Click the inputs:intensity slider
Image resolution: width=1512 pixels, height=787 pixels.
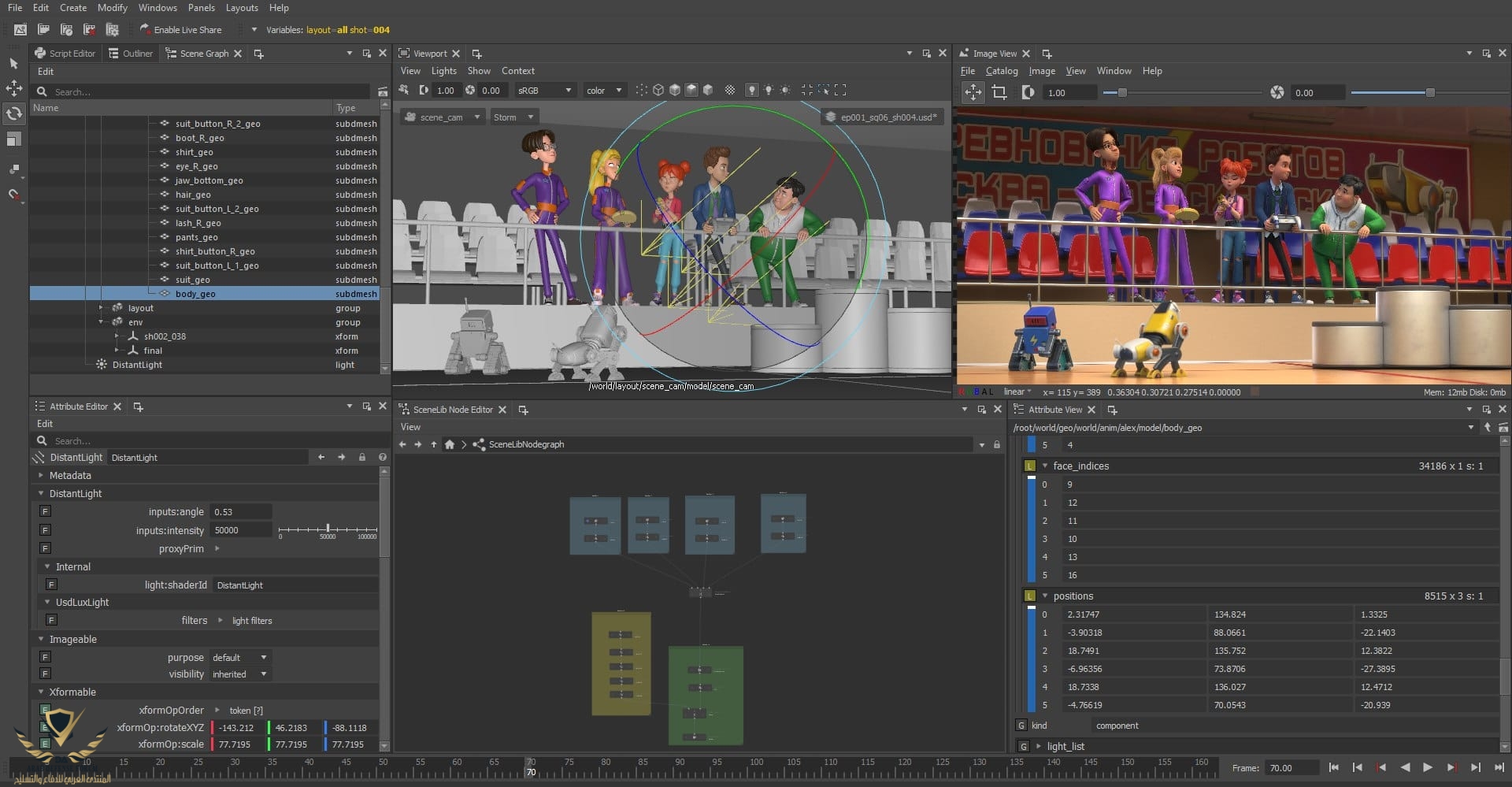tap(328, 530)
